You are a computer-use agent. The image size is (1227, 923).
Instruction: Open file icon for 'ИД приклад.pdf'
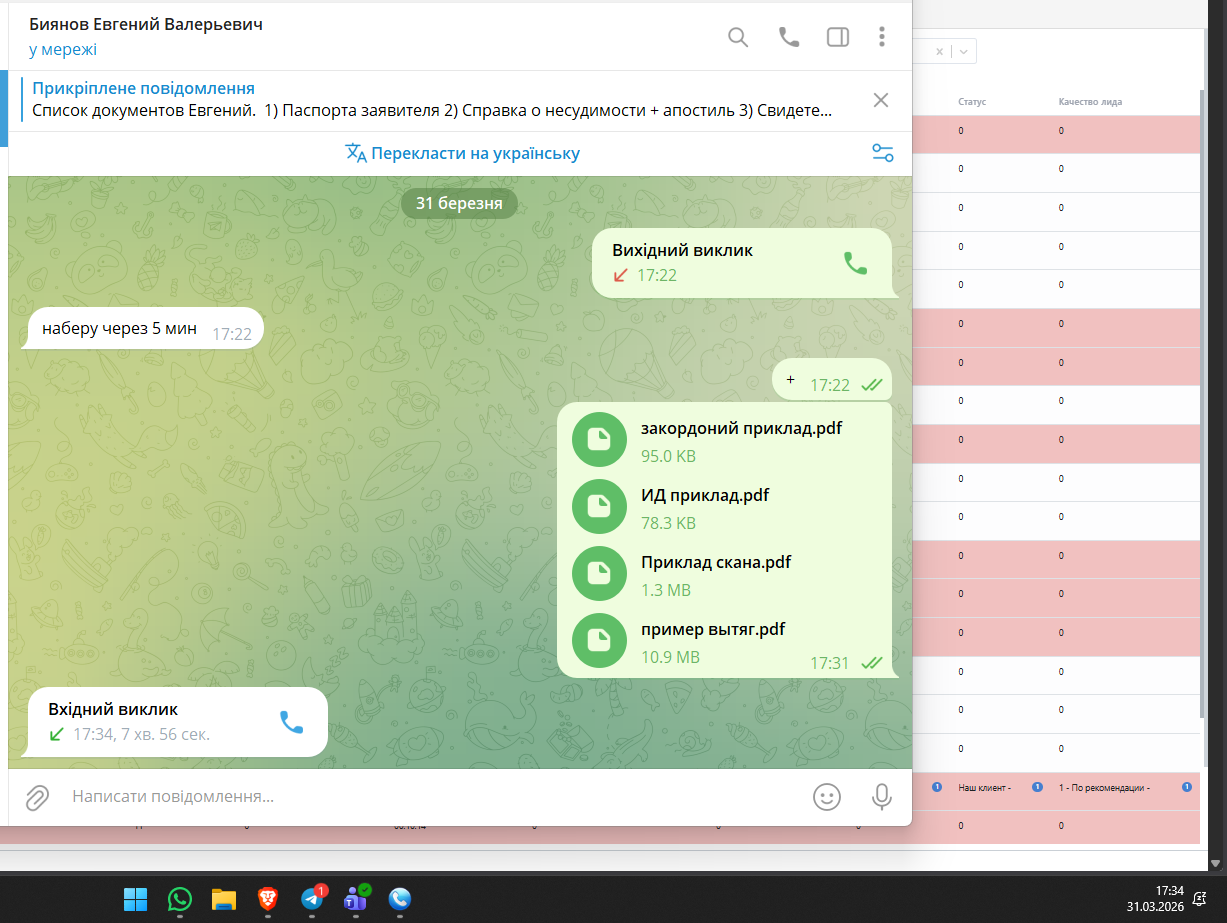[x=598, y=507]
